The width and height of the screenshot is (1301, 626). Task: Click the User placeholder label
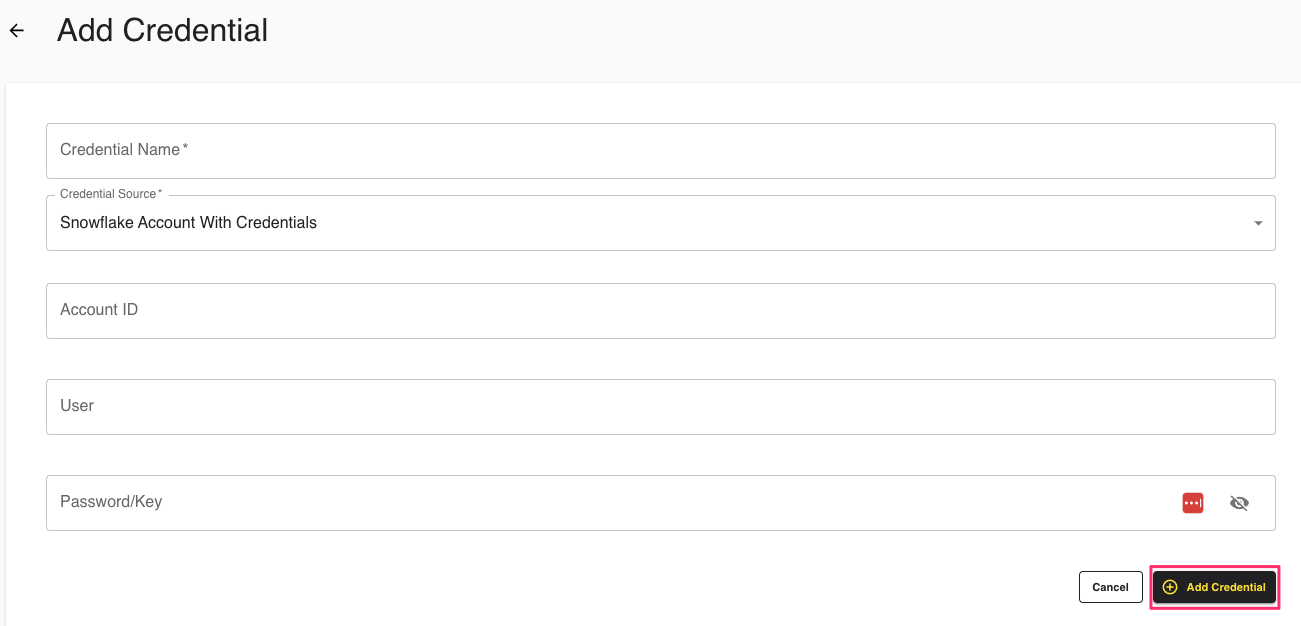(x=77, y=406)
